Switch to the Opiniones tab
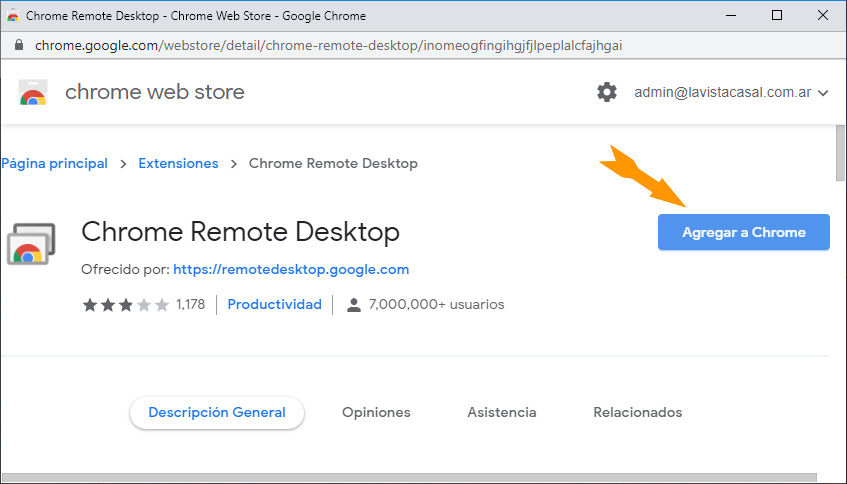847x484 pixels. coord(376,412)
